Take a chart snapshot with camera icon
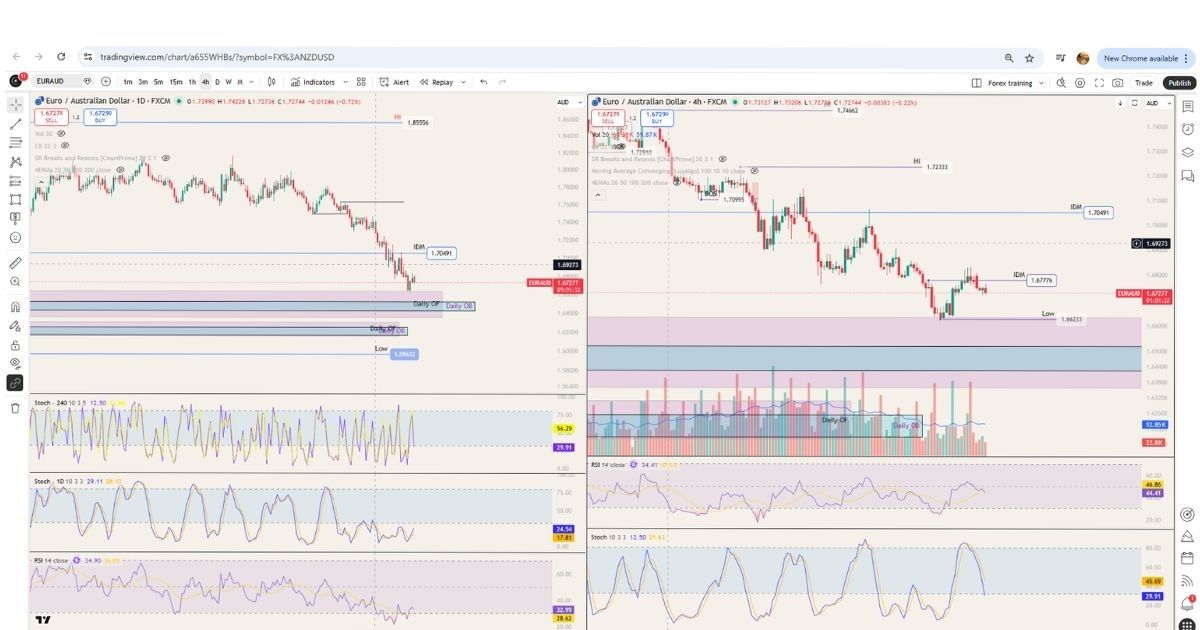 click(x=1118, y=82)
